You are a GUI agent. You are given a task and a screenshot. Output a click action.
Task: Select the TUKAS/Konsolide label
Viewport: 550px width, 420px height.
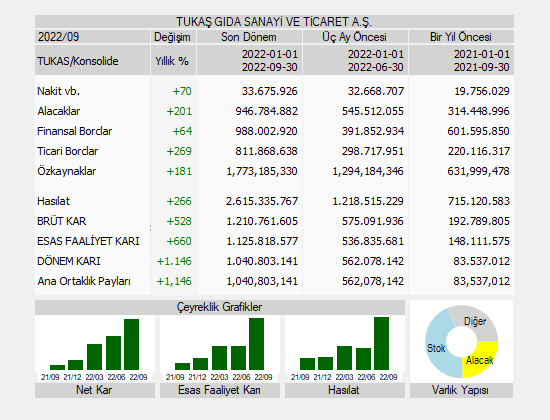[78, 61]
